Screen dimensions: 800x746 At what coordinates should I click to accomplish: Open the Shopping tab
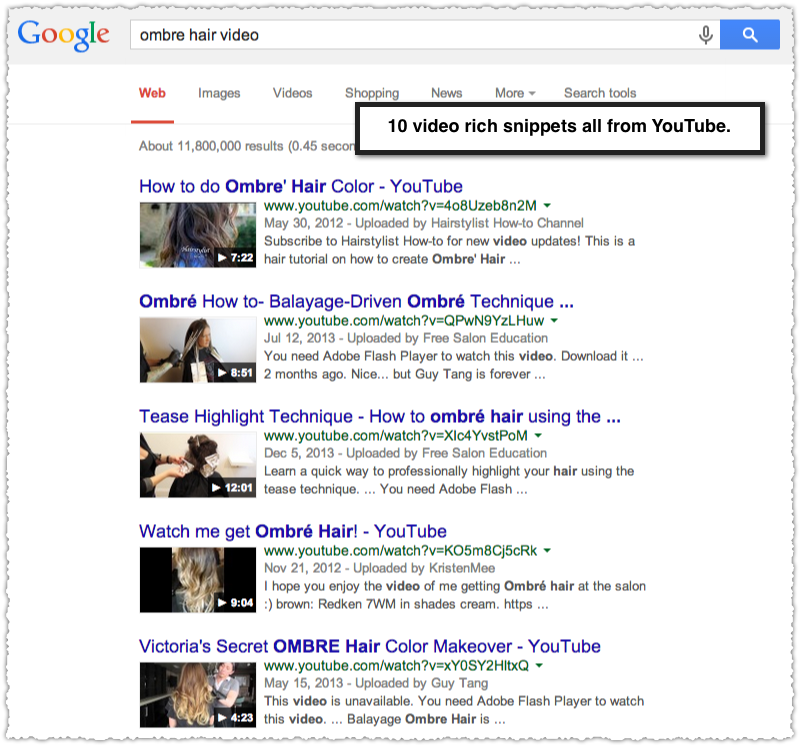coord(372,93)
